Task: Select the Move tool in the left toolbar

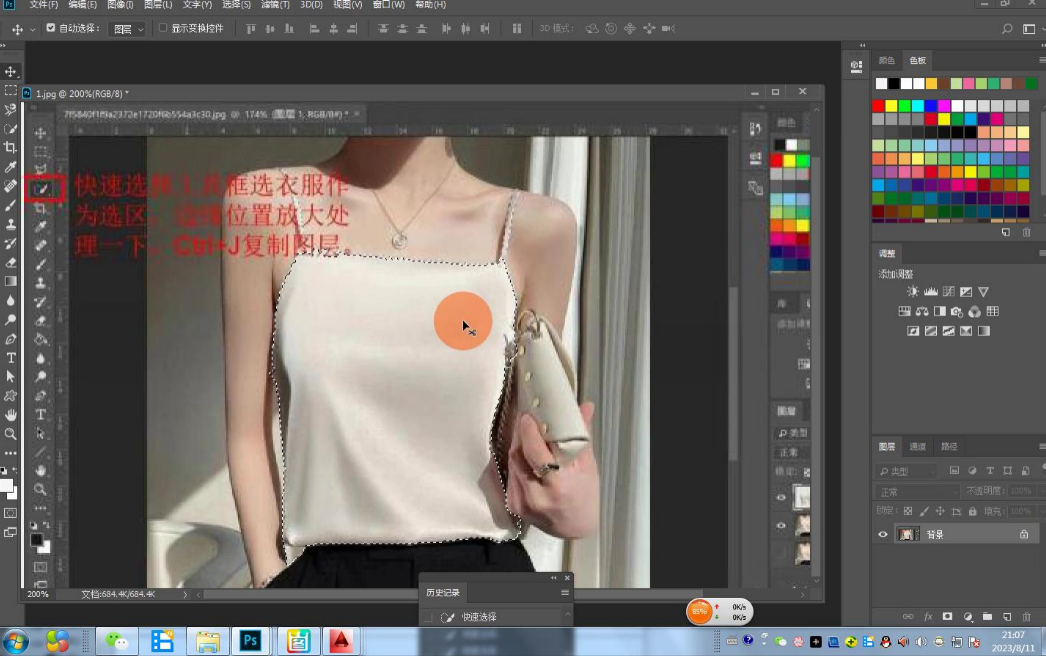Action: tap(11, 71)
